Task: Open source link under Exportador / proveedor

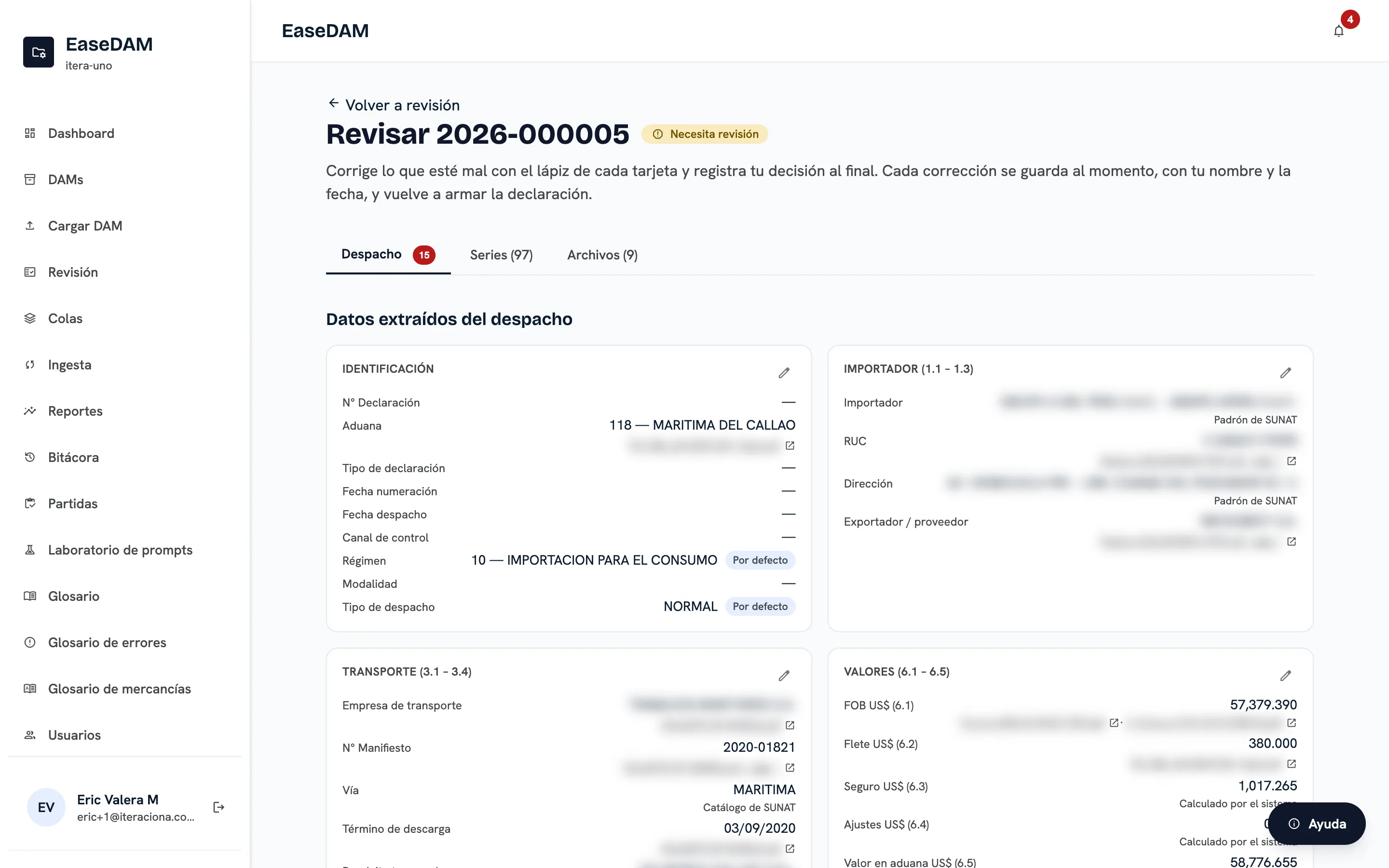Action: 1292,542
